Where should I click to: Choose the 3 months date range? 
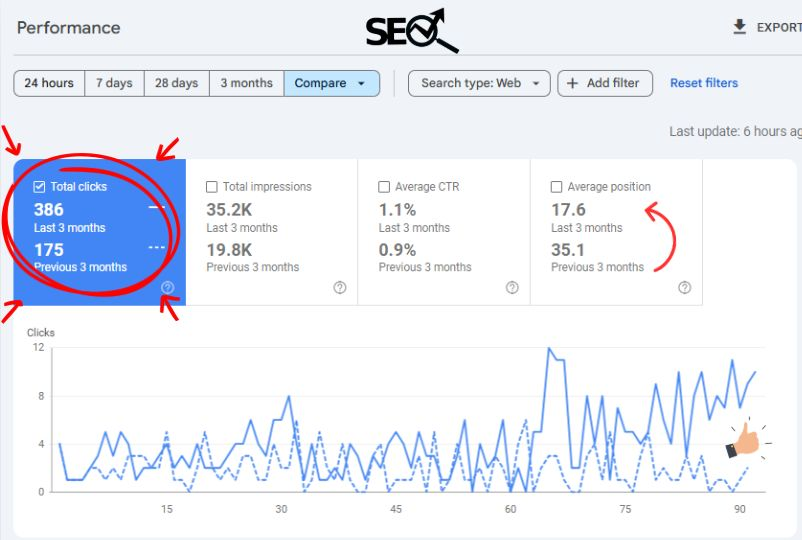tap(246, 83)
